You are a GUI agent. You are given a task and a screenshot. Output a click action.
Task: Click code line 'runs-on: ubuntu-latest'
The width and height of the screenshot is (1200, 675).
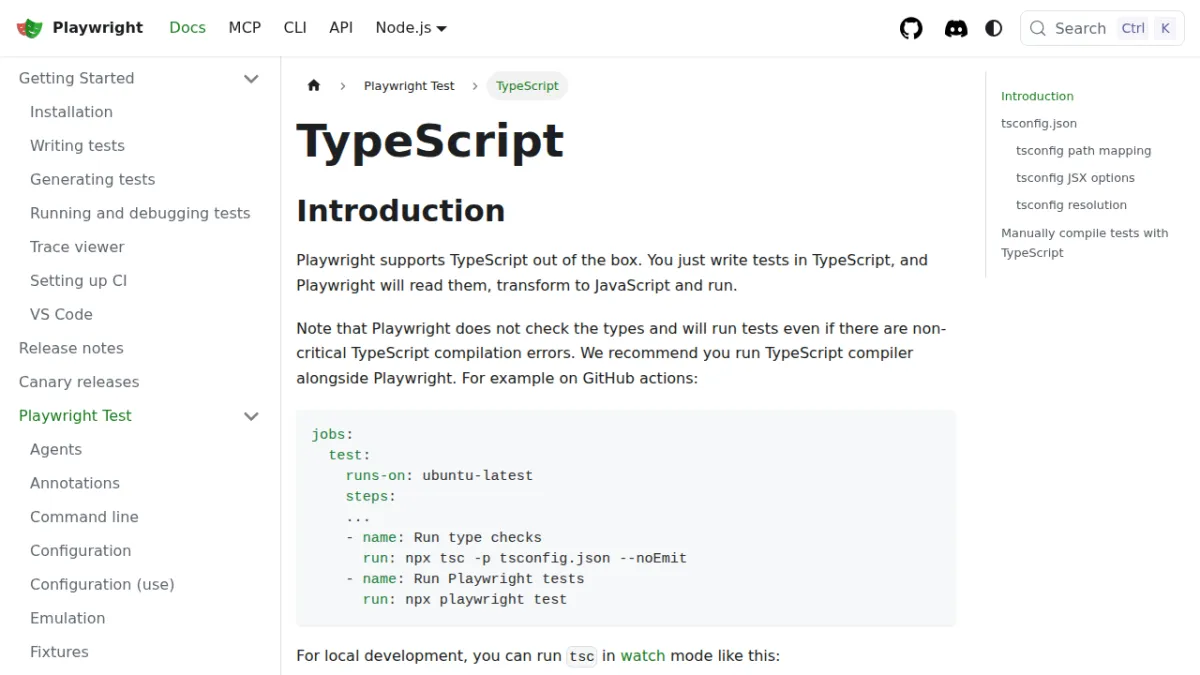pyautogui.click(x=439, y=476)
